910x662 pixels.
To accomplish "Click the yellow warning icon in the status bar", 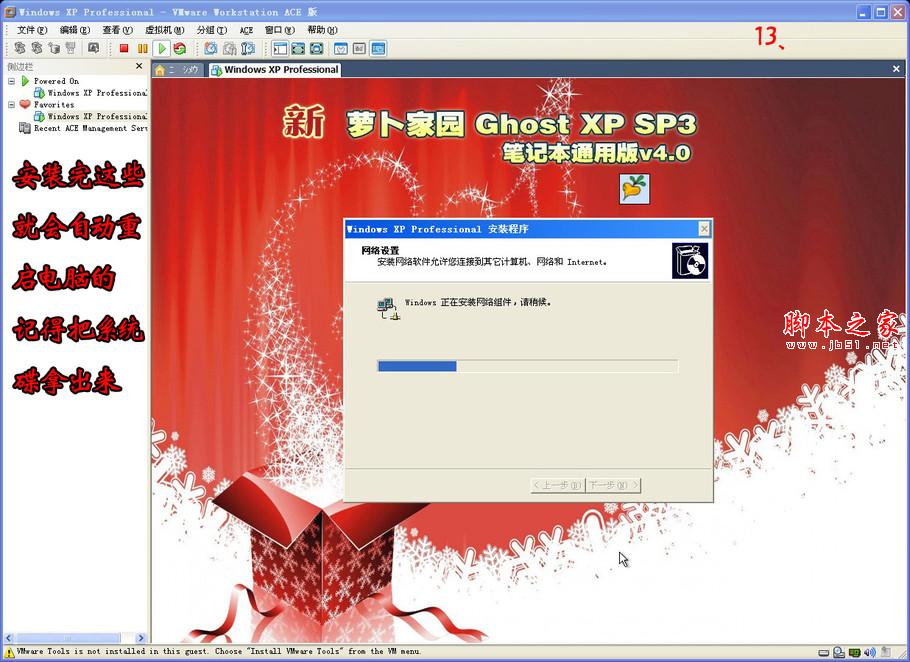I will pos(9,653).
